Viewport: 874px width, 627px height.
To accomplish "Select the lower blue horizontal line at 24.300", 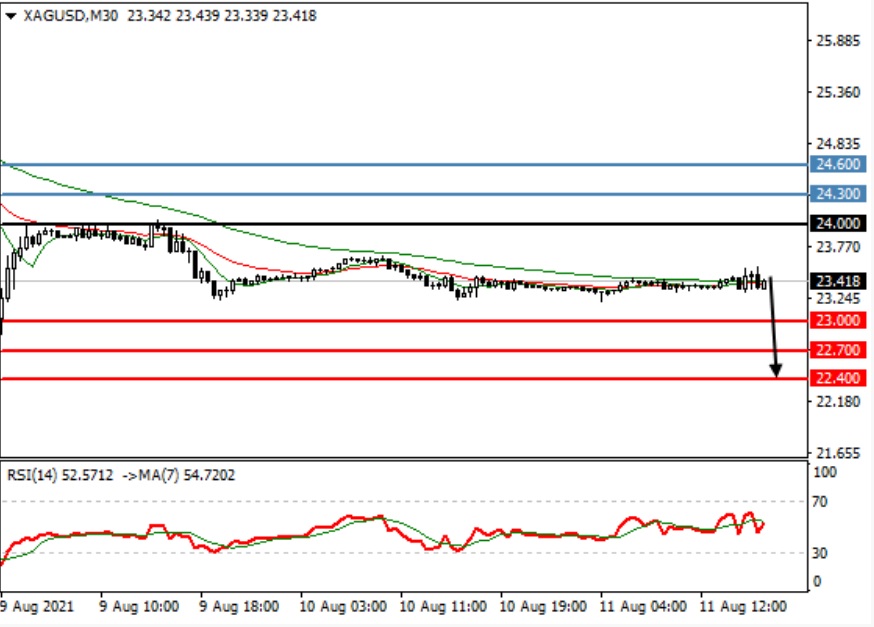I will pyautogui.click(x=404, y=194).
